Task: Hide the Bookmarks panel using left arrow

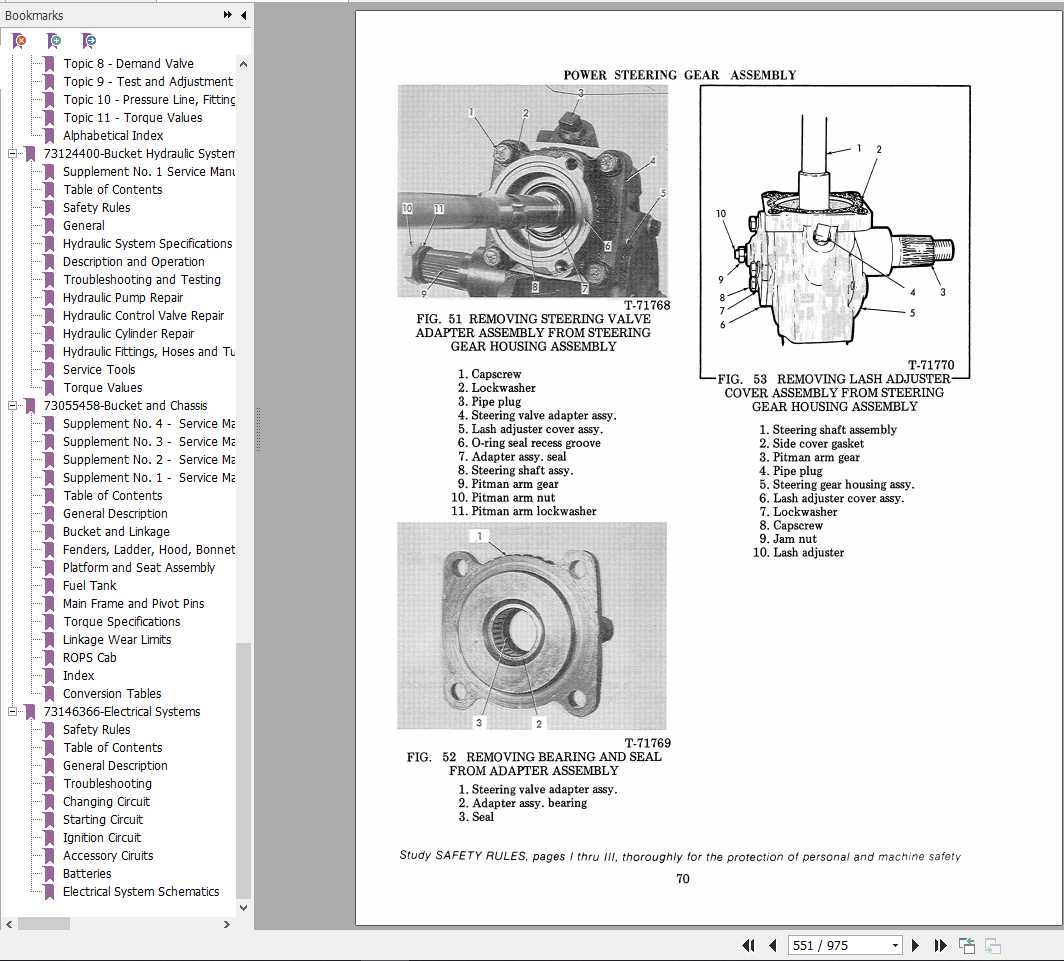Action: 244,15
